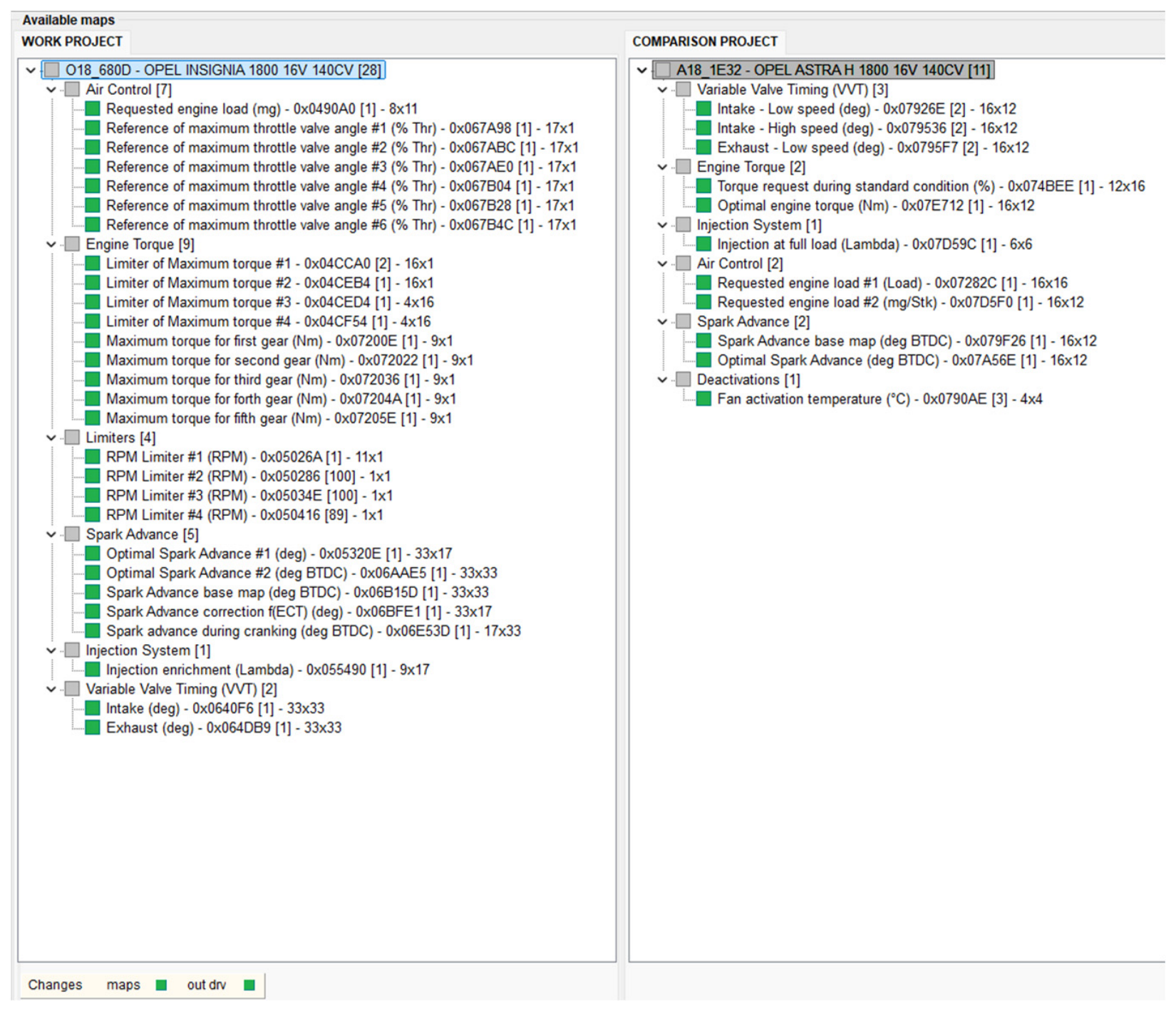Image resolution: width=1176 pixels, height=1011 pixels.
Task: Tick the Deactivations [1] group checkbox
Action: pos(684,380)
